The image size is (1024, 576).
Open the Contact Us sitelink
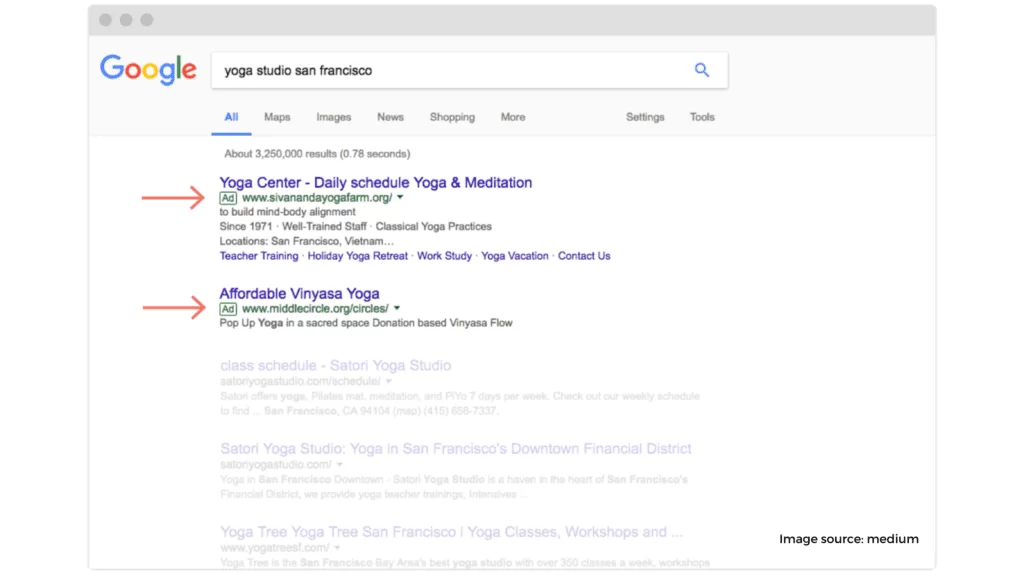click(584, 256)
